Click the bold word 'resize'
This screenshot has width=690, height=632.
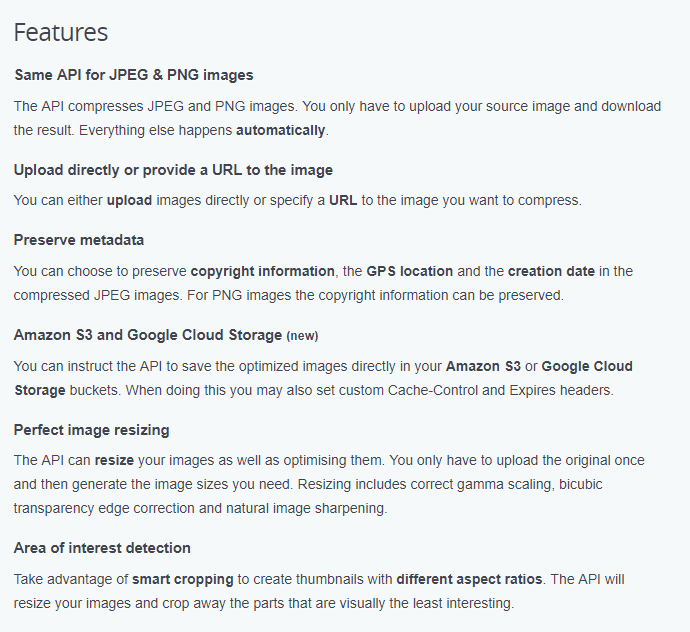[x=114, y=460]
